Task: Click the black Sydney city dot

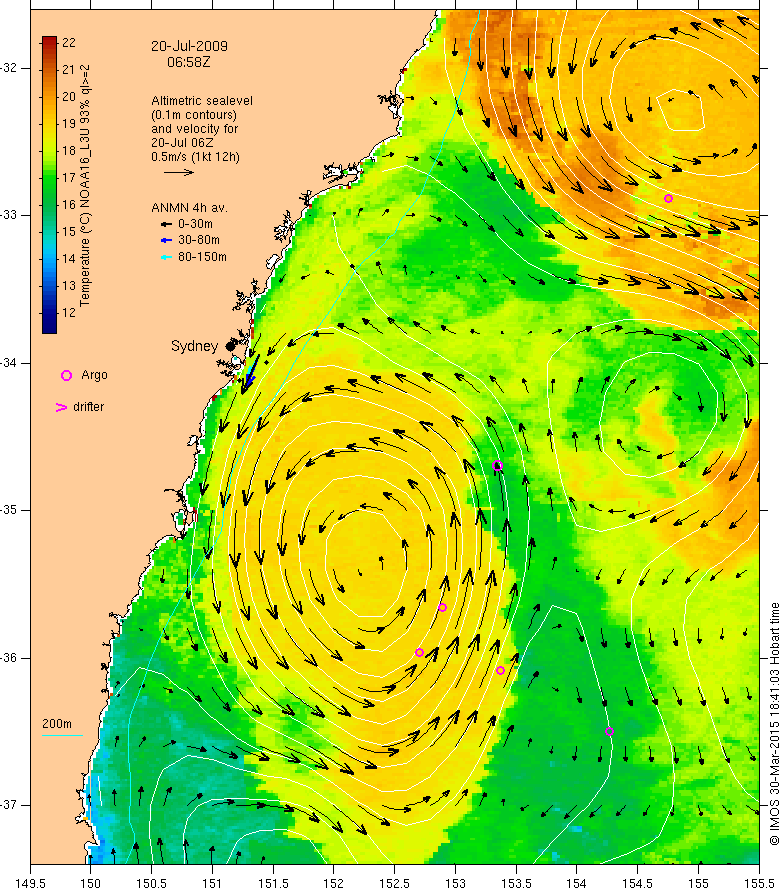Action: [230, 346]
